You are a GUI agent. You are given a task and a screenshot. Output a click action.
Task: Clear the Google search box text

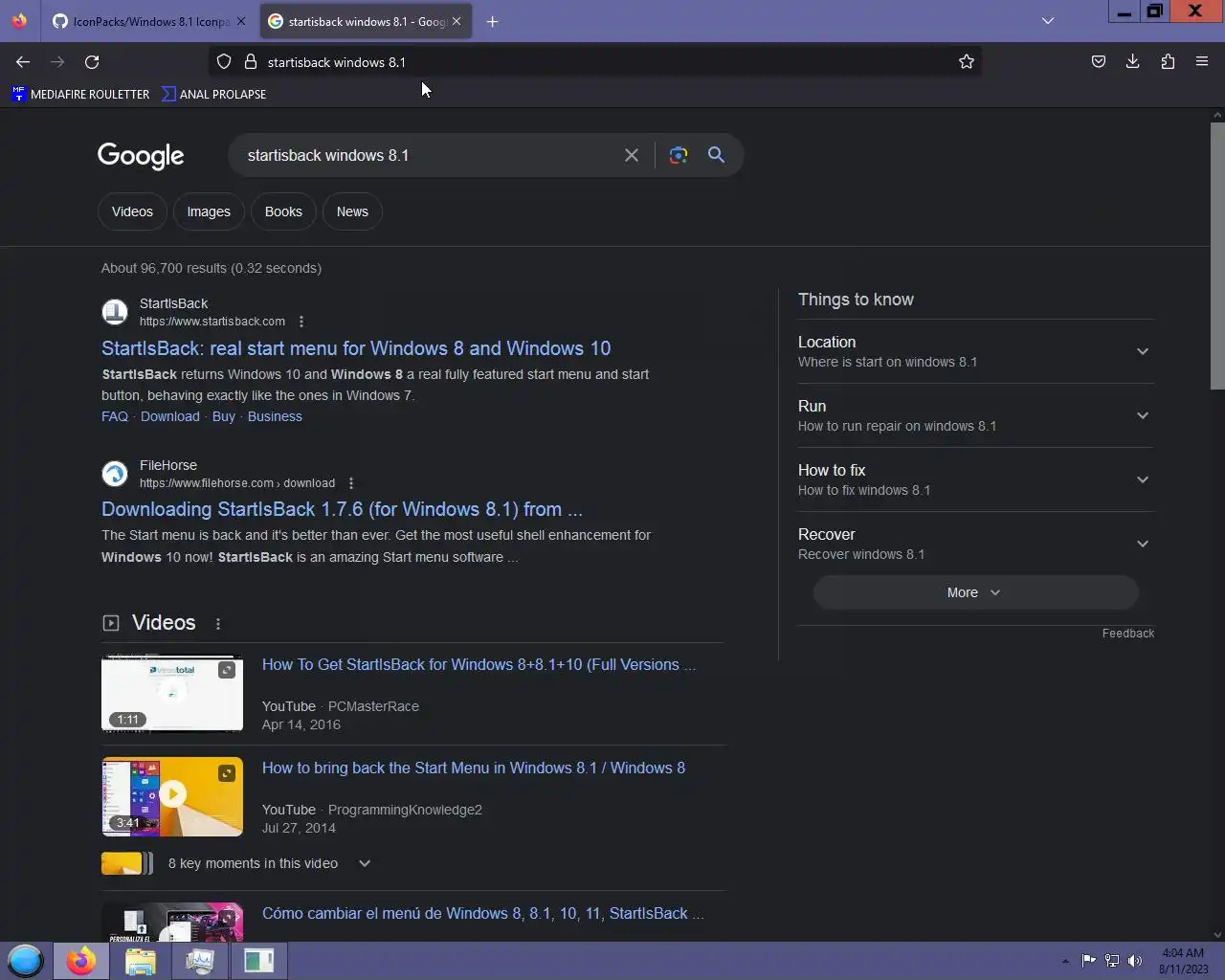632,155
